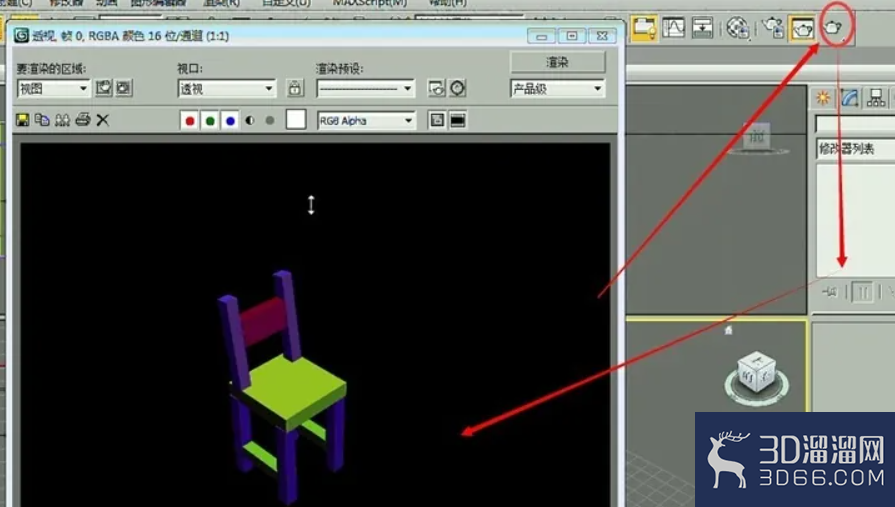This screenshot has height=507, width=895.
Task: Open the 视口 dropdown showing 透视
Action: (x=227, y=88)
